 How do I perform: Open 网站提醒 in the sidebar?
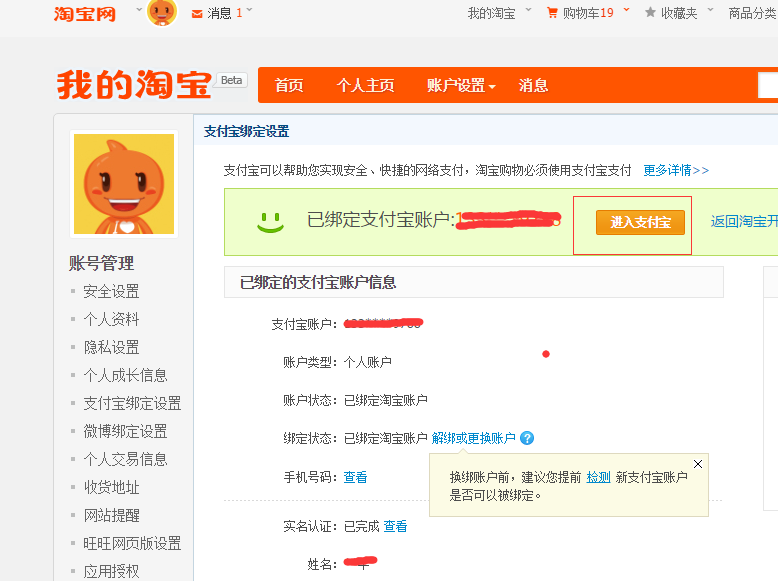point(111,516)
